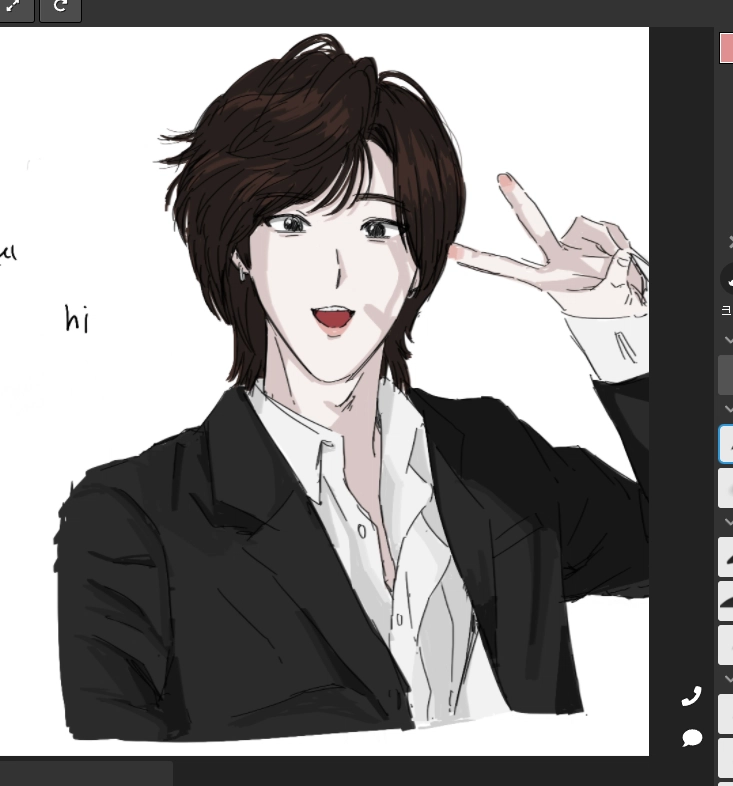Collapse chevron below the second brush preset

[x=728, y=521]
